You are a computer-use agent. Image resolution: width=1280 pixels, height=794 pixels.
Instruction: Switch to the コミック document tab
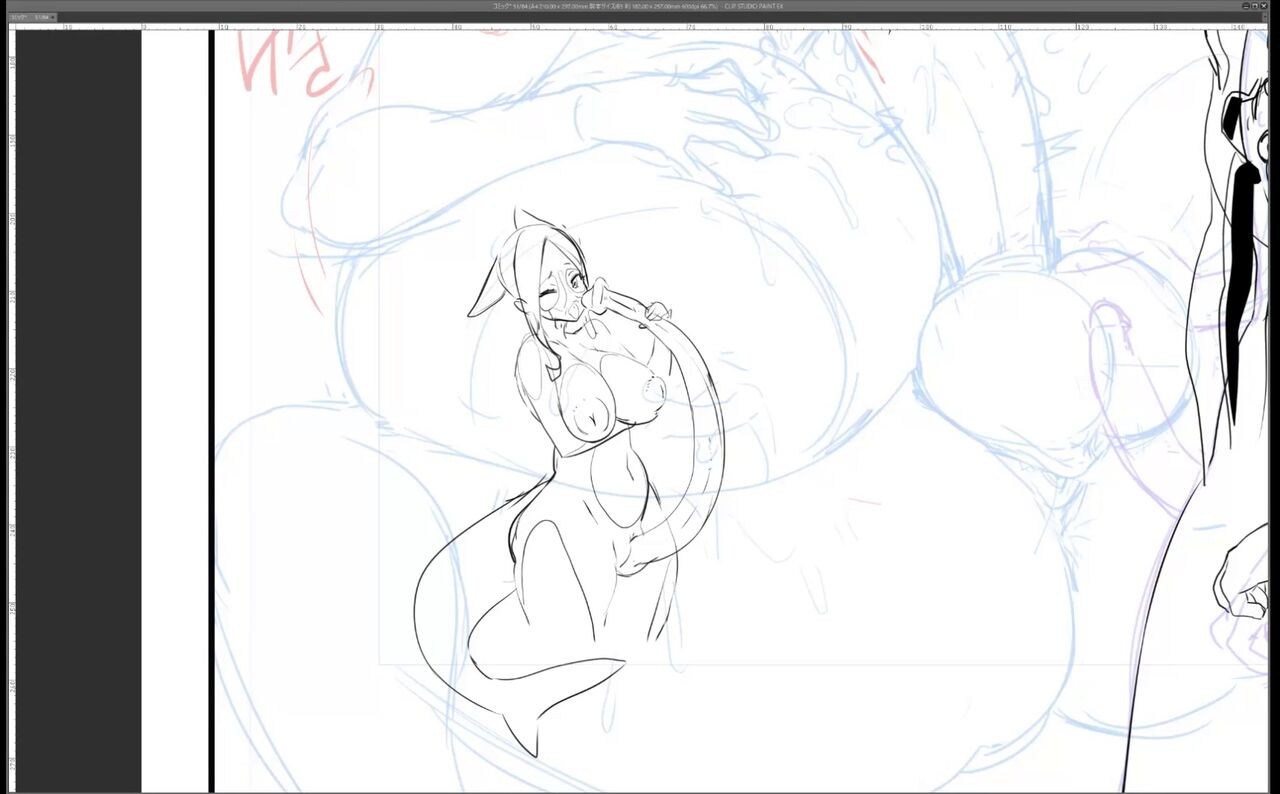pos(19,17)
